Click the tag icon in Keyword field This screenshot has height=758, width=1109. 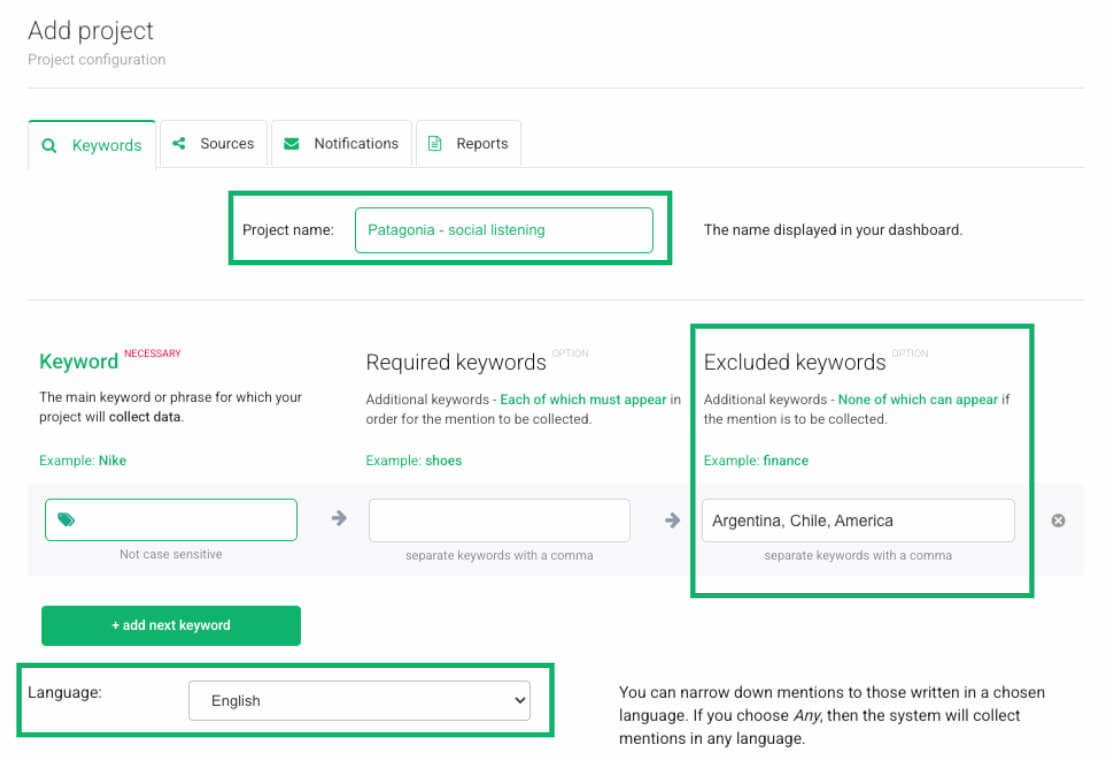66,520
